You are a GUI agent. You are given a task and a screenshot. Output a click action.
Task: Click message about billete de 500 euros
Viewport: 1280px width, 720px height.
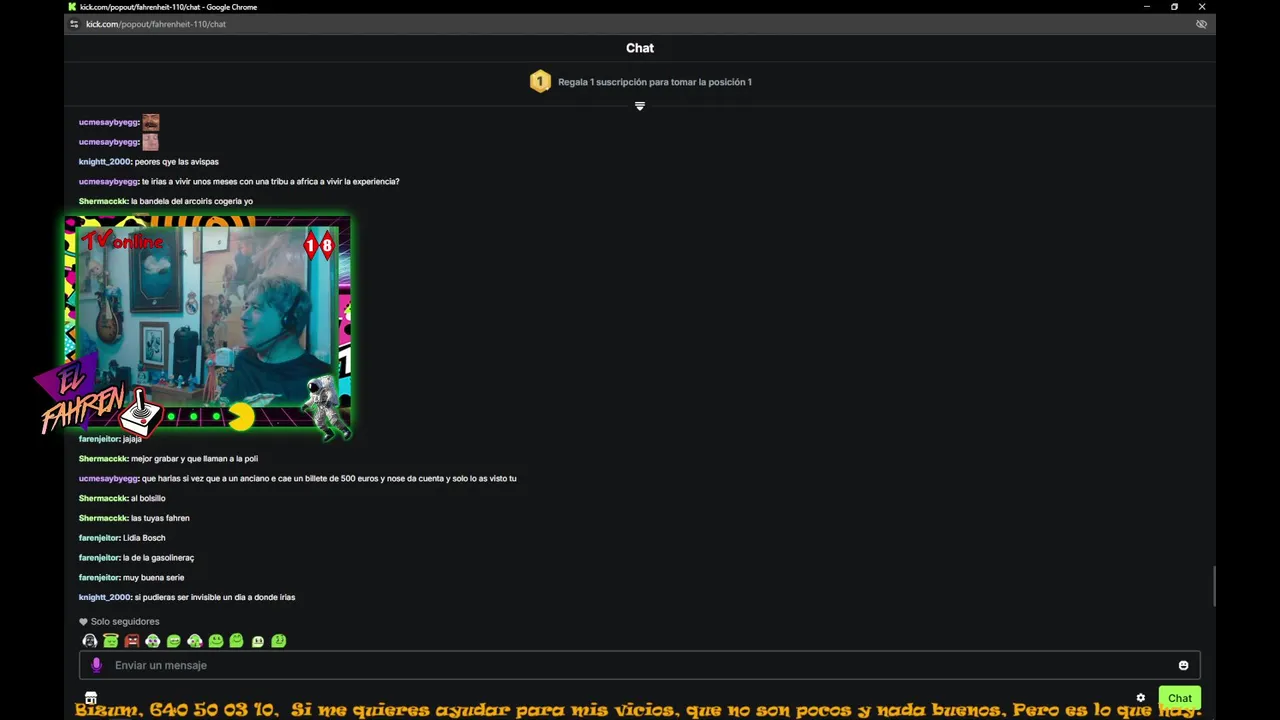click(329, 479)
